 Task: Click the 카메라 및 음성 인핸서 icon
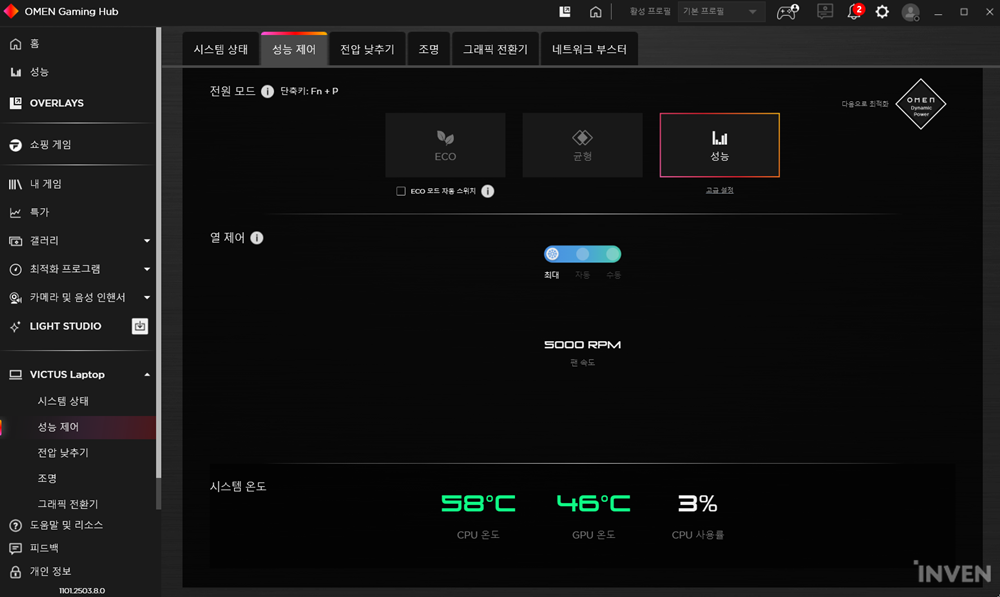[15, 297]
